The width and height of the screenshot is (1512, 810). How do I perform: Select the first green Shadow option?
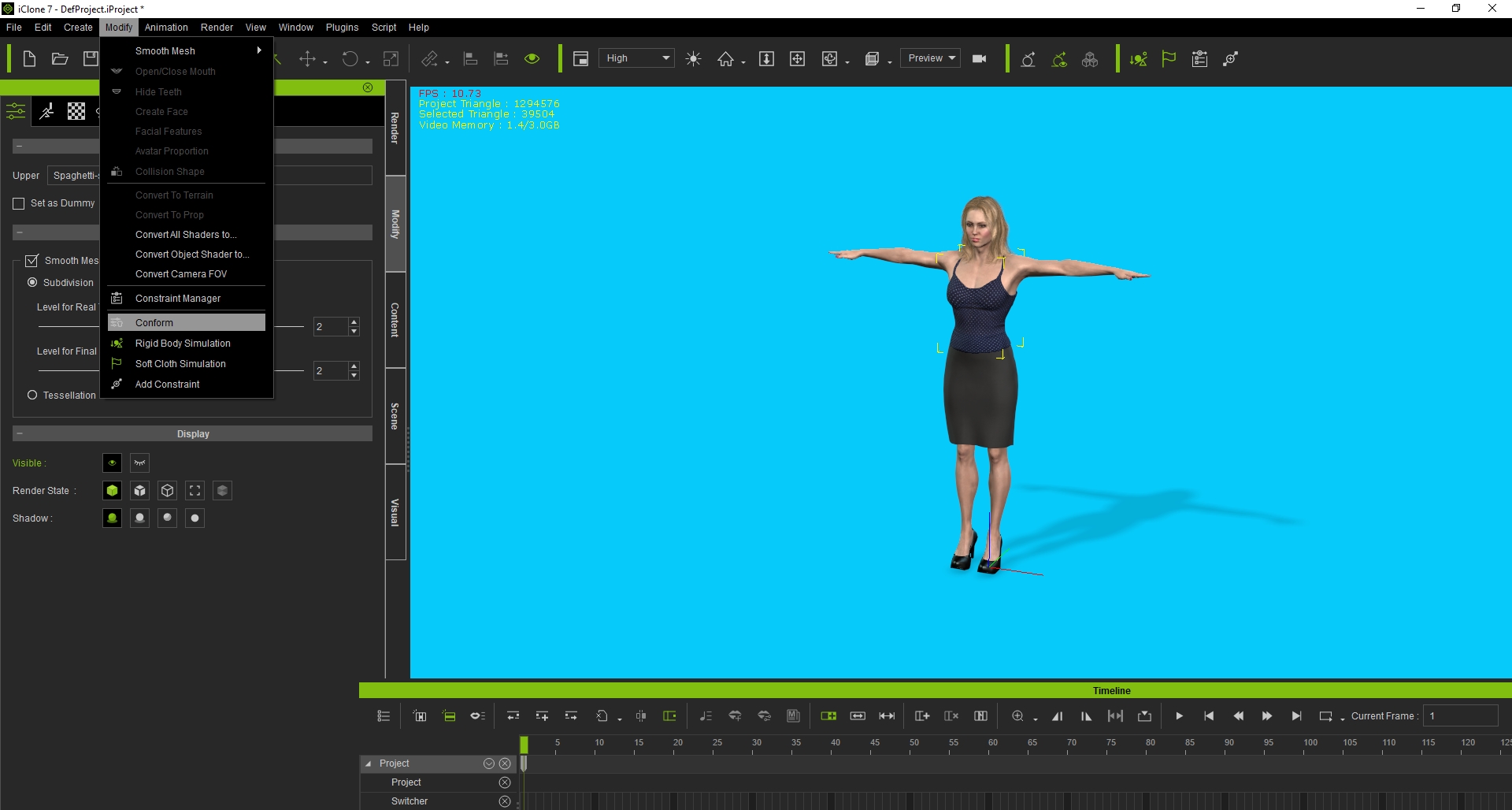(112, 518)
